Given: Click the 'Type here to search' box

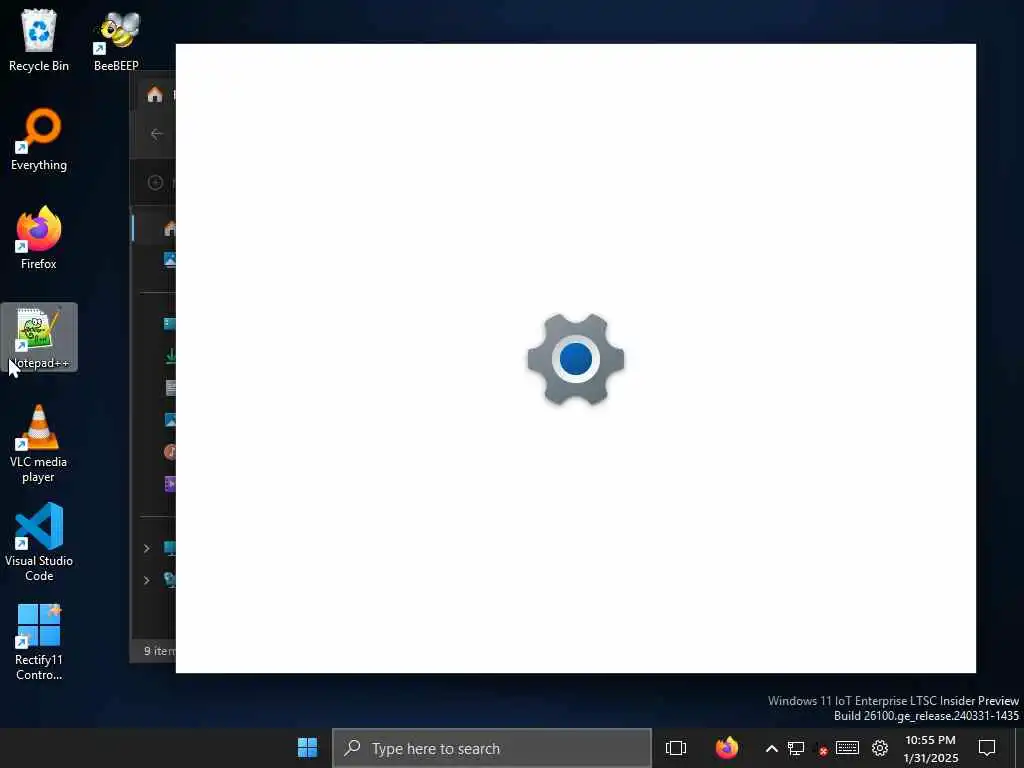Looking at the screenshot, I should point(492,748).
